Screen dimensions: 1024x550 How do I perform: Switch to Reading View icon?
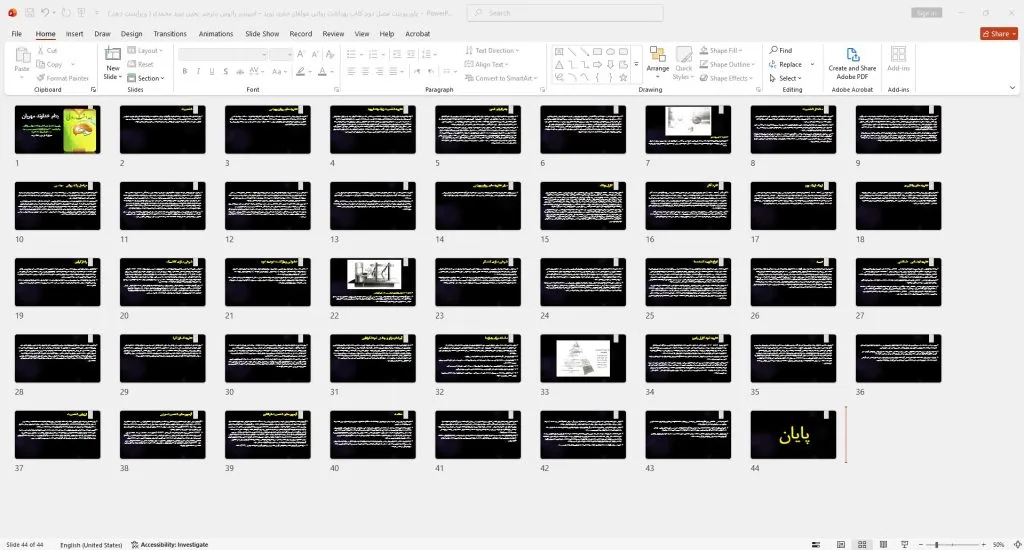[x=884, y=544]
